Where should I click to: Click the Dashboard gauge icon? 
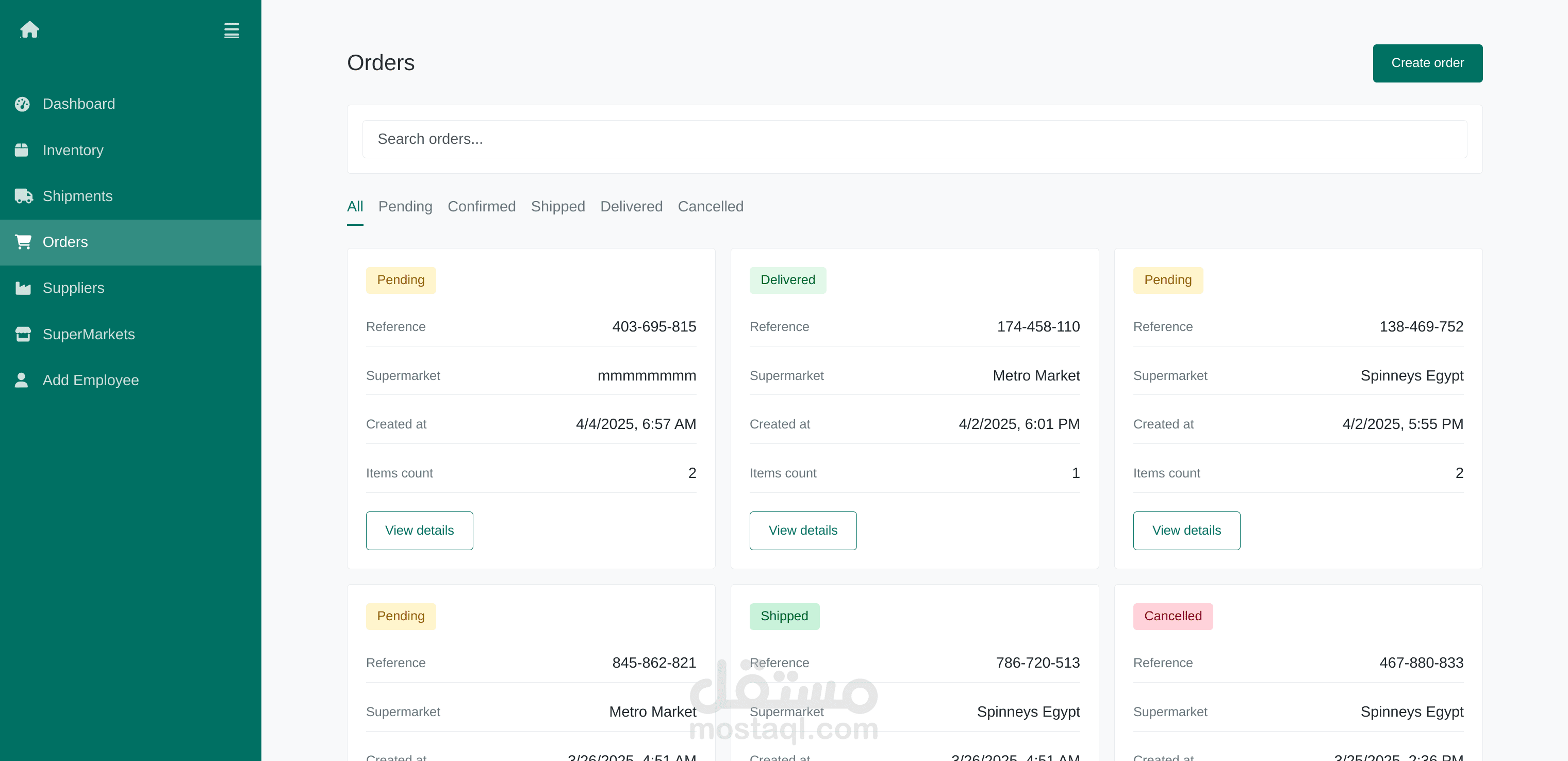point(23,104)
